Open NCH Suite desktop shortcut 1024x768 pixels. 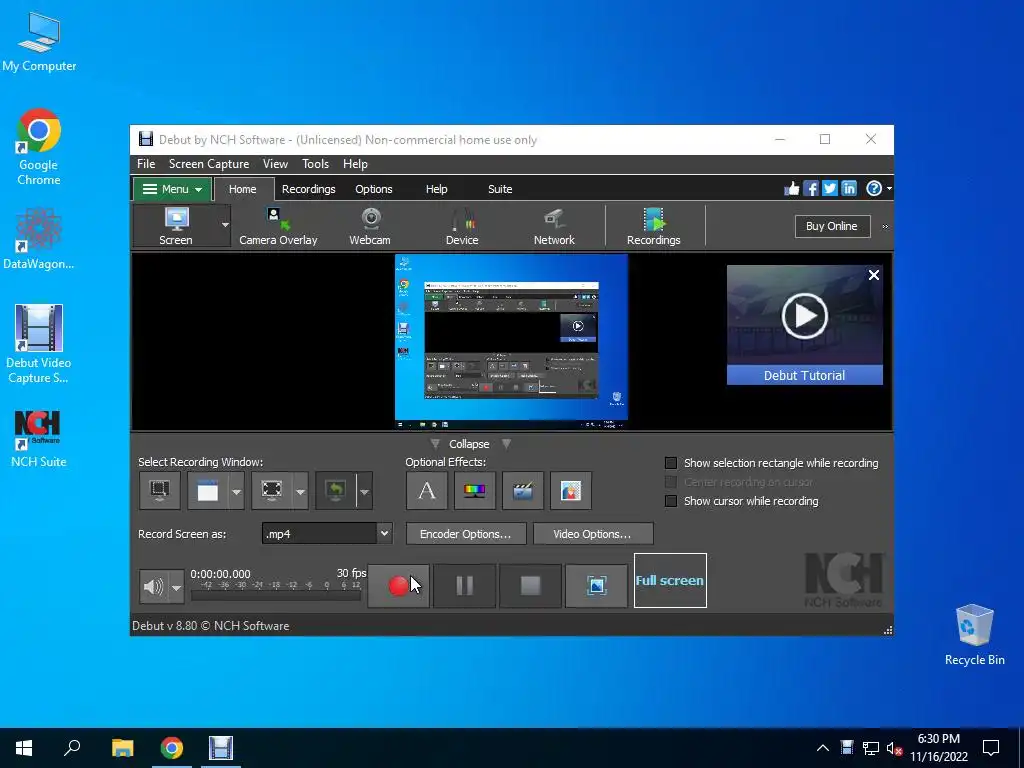[x=39, y=438]
